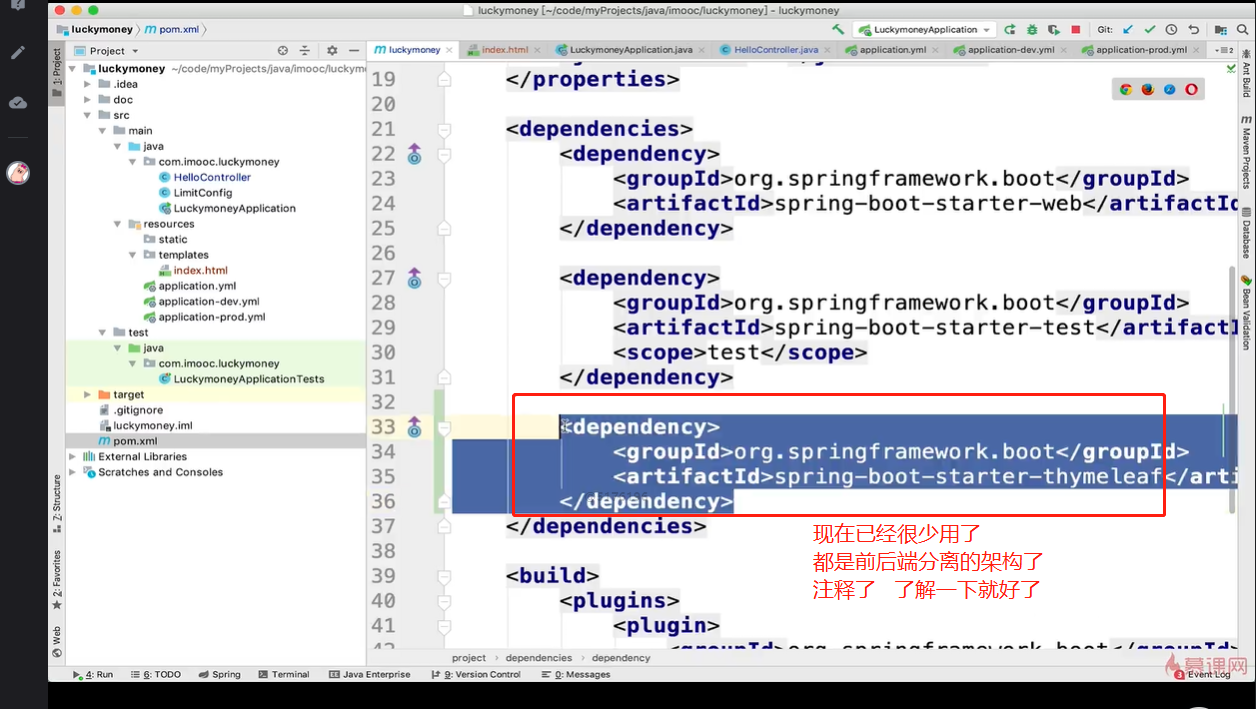1256x709 pixels.
Task: Open the Project Structure toolbar icon
Action: point(1221,30)
